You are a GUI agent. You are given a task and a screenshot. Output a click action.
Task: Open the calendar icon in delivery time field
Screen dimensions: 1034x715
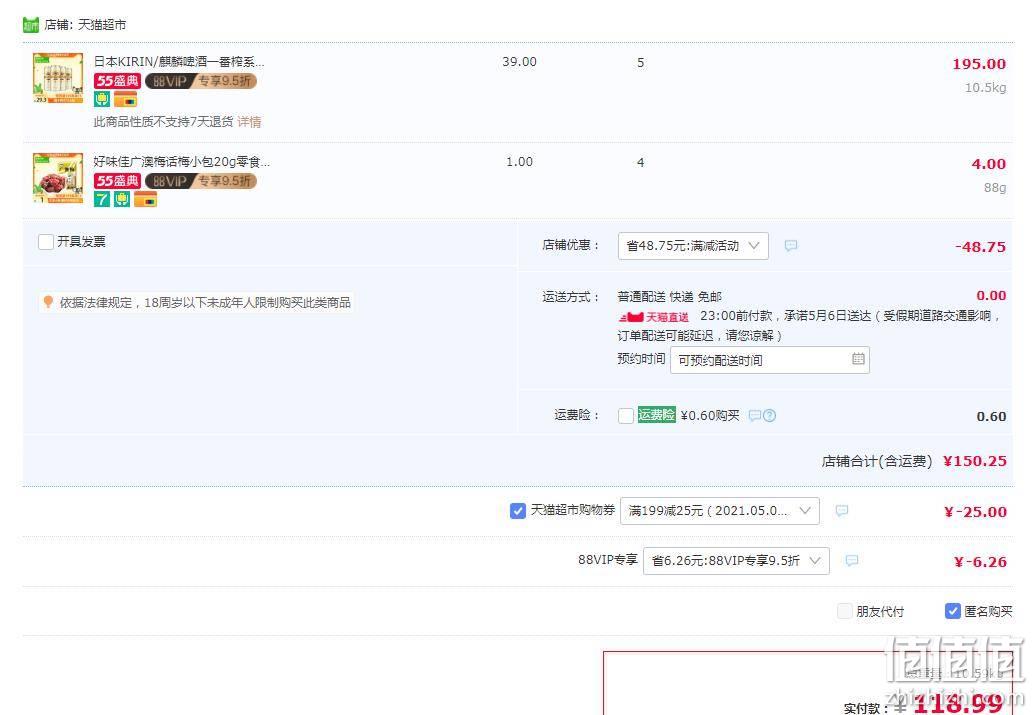[x=858, y=359]
